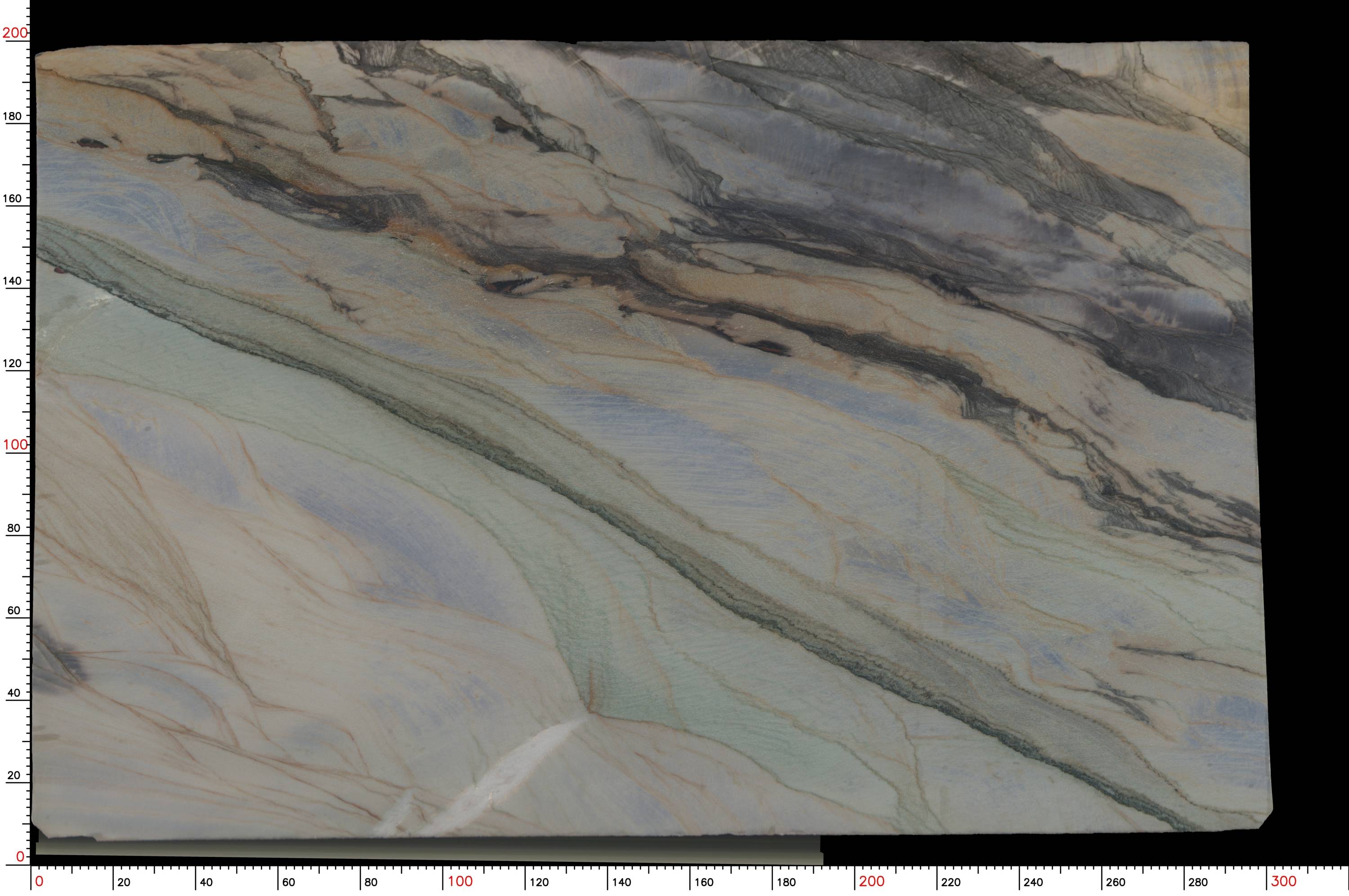
Task: Click the 20 label on the vertical ruler
Action: [13, 776]
